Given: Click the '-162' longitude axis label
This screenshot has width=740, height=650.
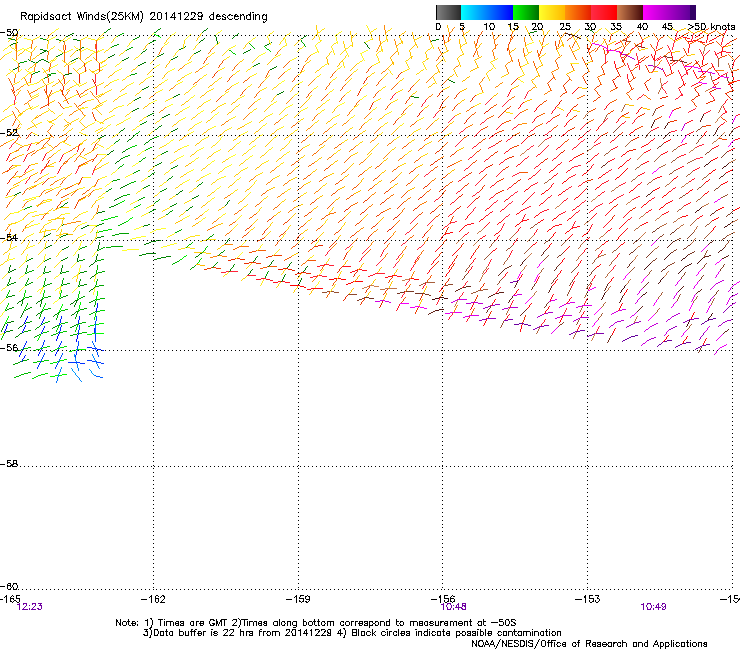Looking at the screenshot, I should 153,599.
